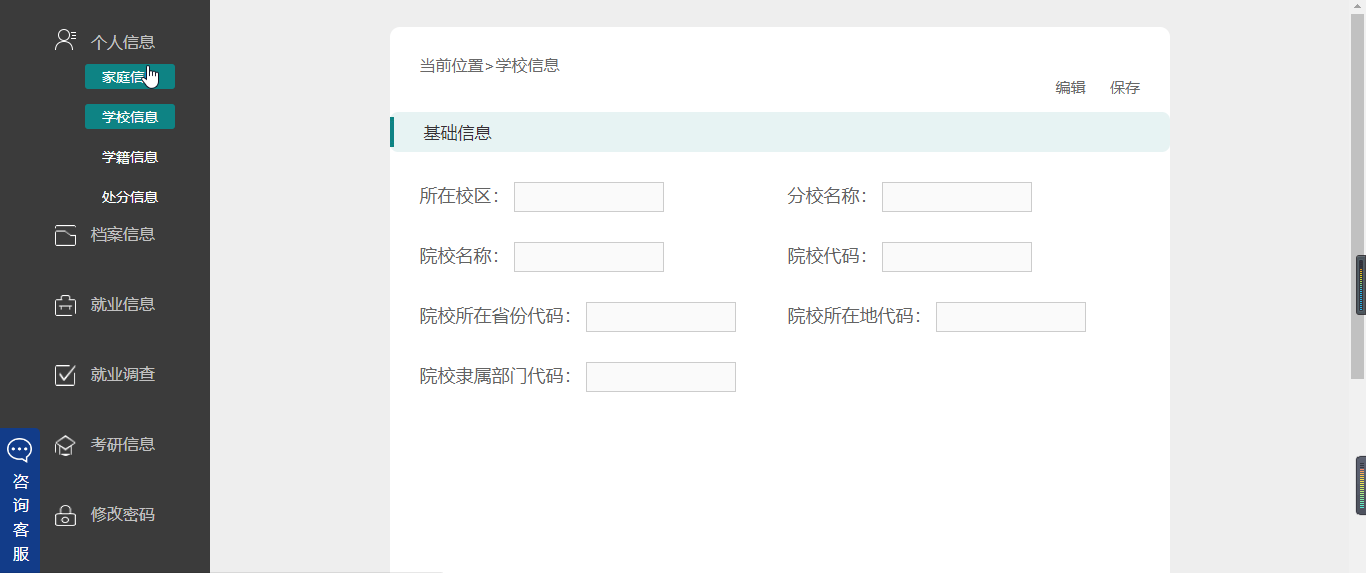Screen dimensions: 1366x573
Task: Click the 保存 button
Action: point(1125,87)
